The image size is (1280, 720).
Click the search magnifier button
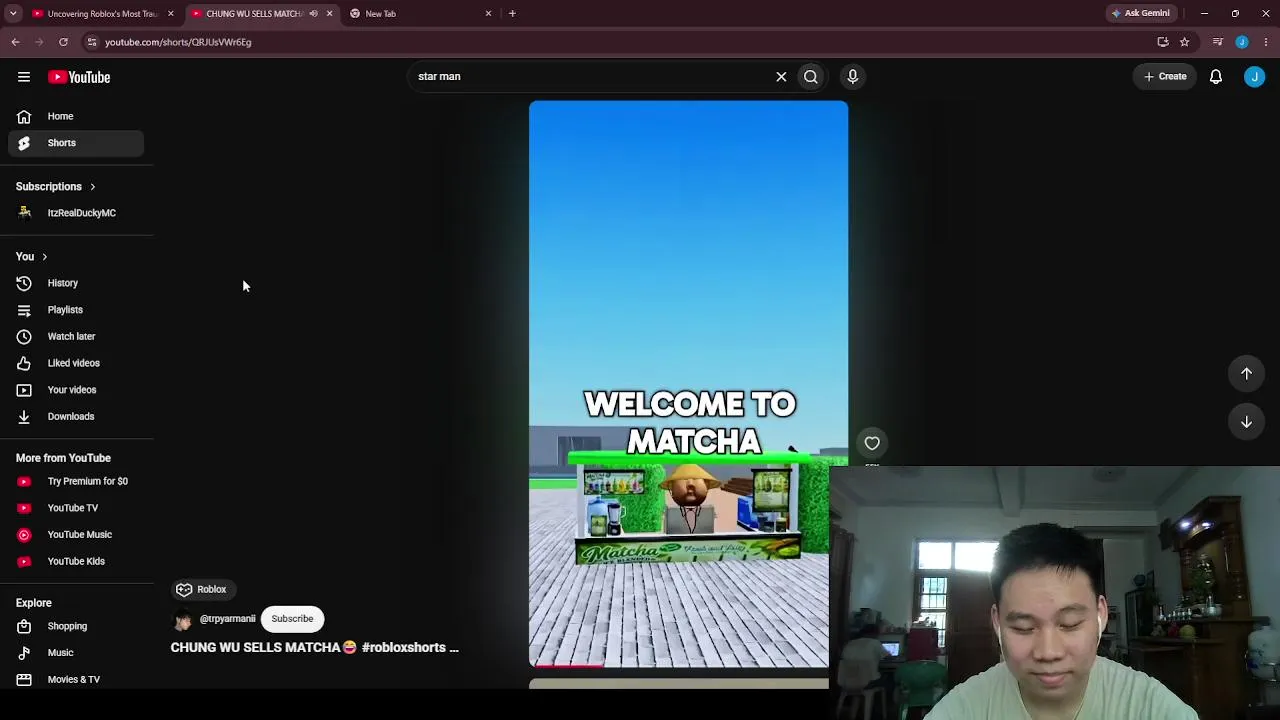point(811,76)
